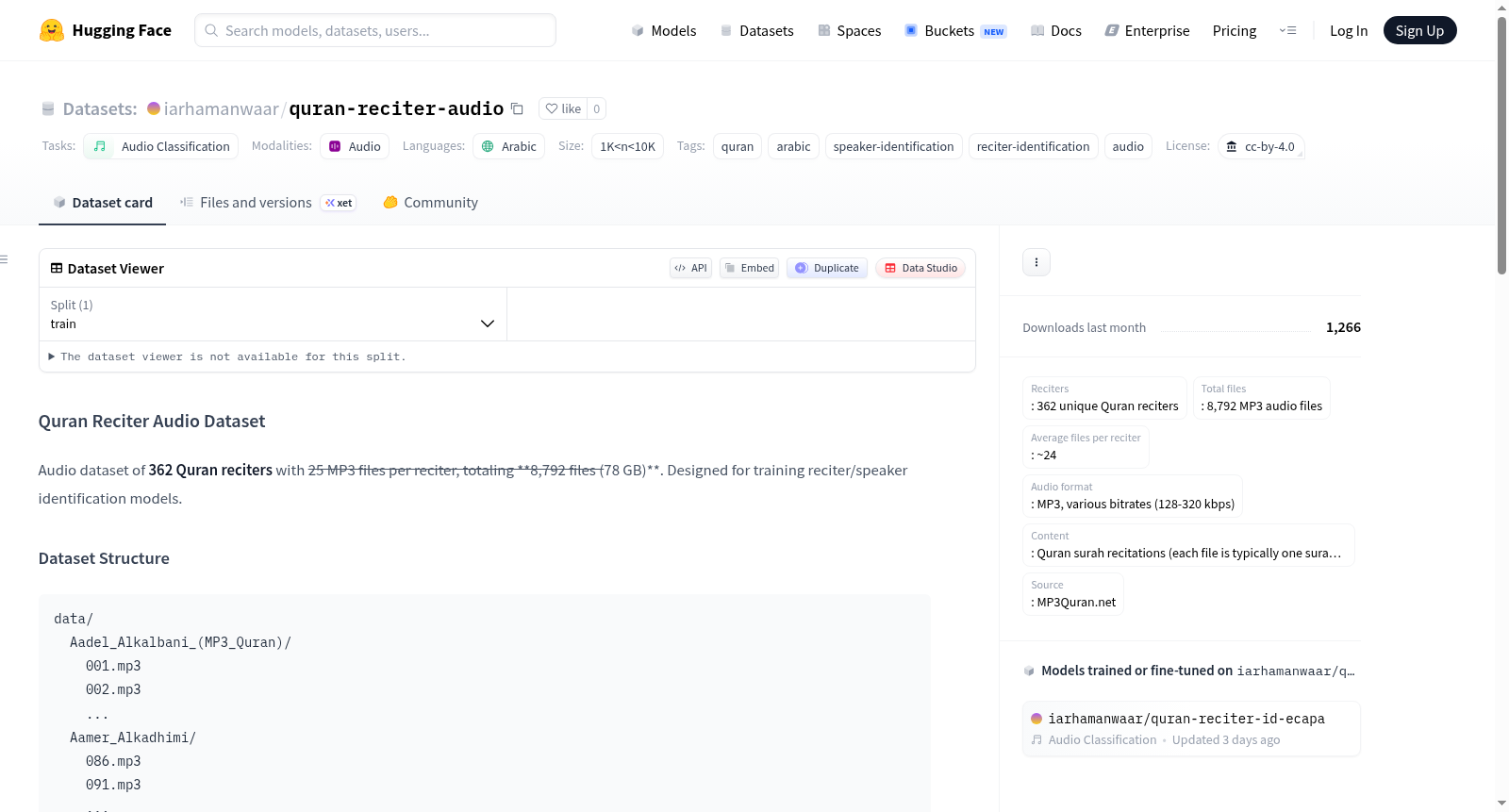Click the Audio modality tag

pos(355,146)
